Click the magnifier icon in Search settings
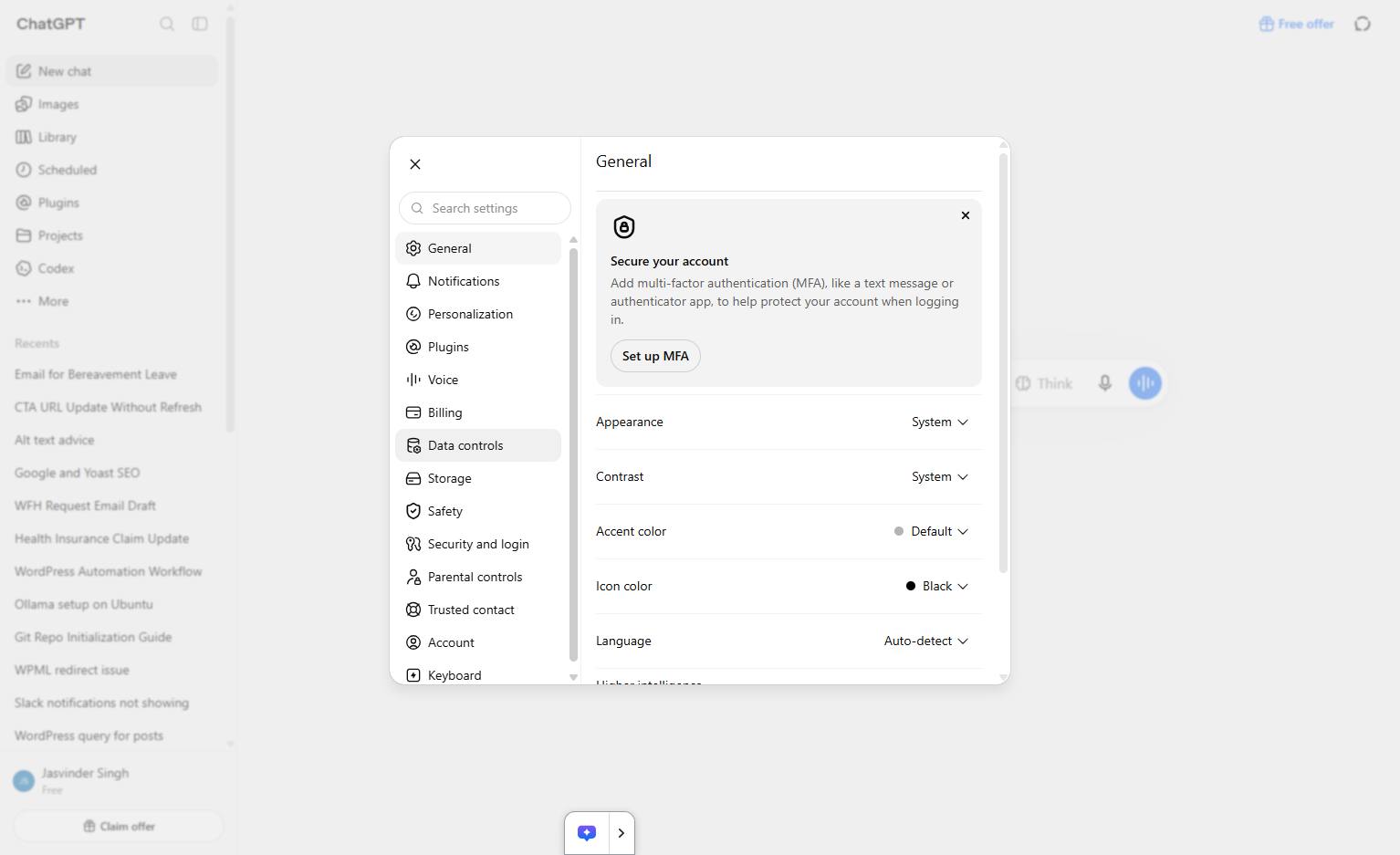The image size is (1400, 855). pyautogui.click(x=417, y=208)
